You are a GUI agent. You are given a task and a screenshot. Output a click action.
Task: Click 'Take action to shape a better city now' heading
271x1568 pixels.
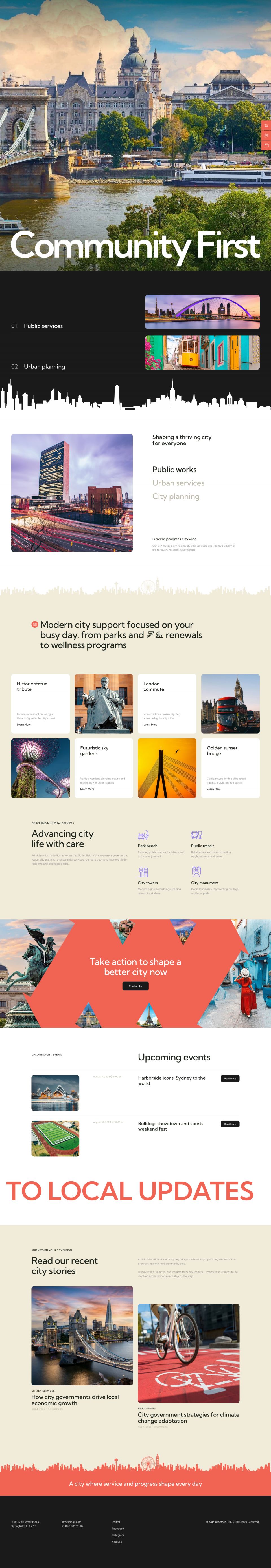click(135, 967)
